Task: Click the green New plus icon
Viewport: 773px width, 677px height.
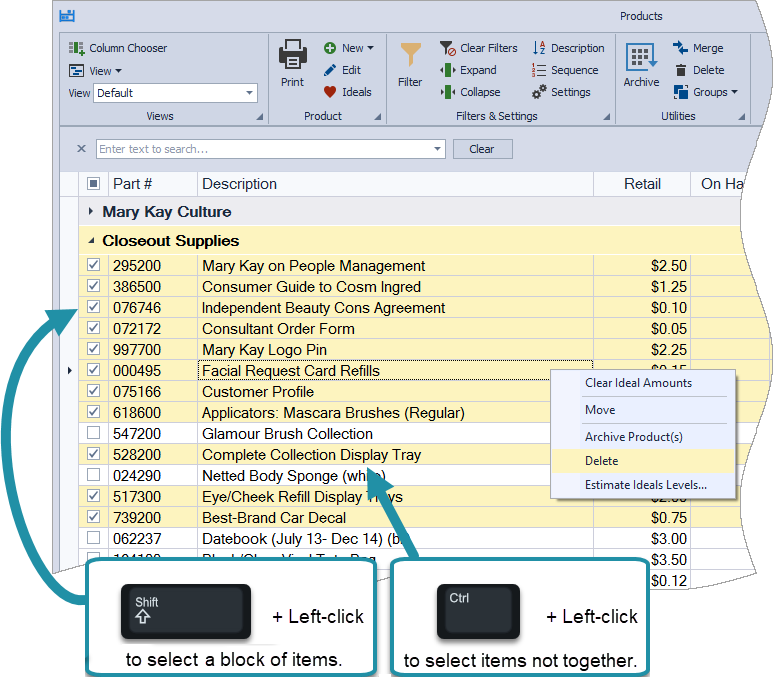Action: (x=330, y=48)
